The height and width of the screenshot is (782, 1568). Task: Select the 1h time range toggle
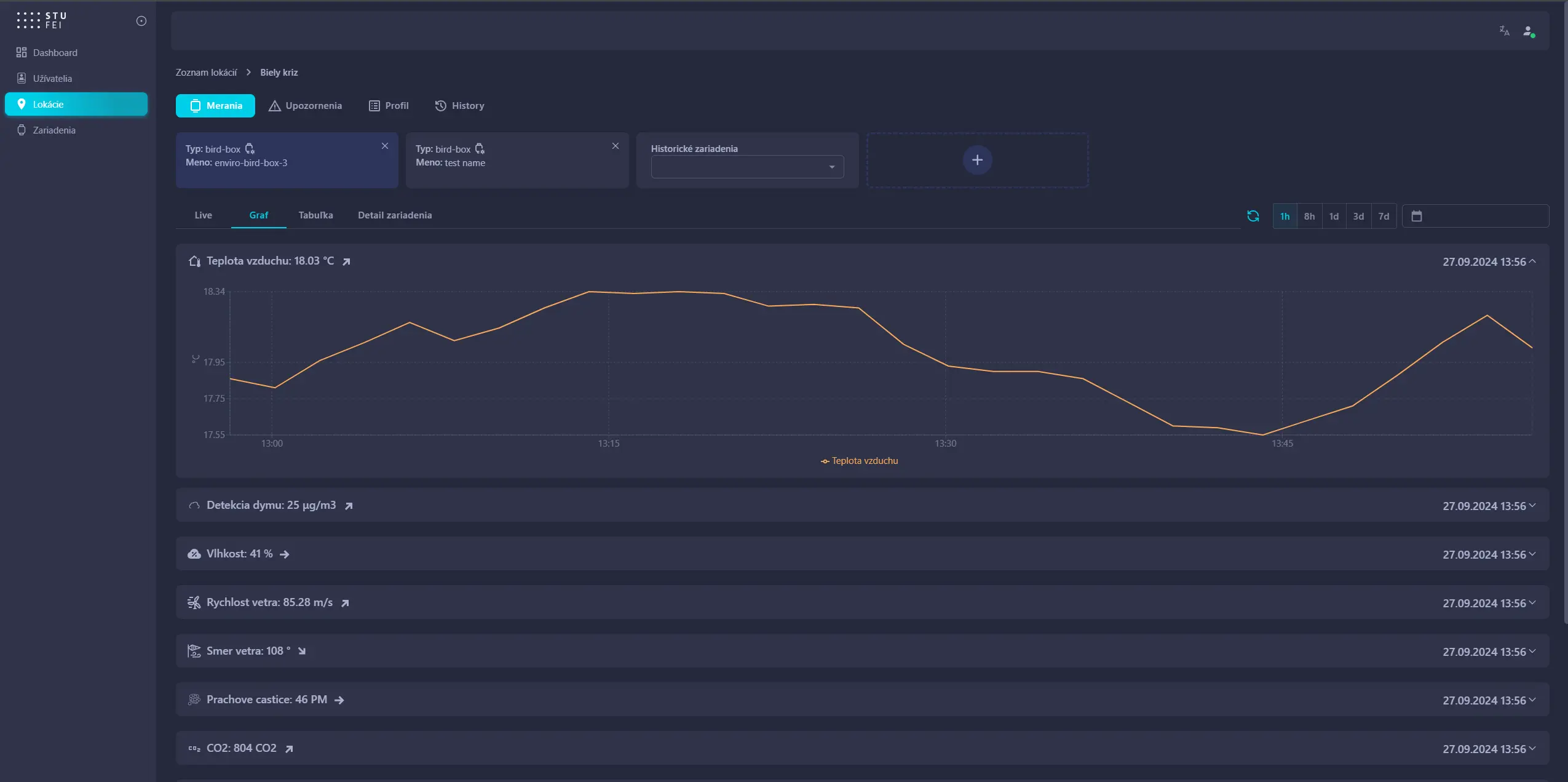click(1285, 217)
